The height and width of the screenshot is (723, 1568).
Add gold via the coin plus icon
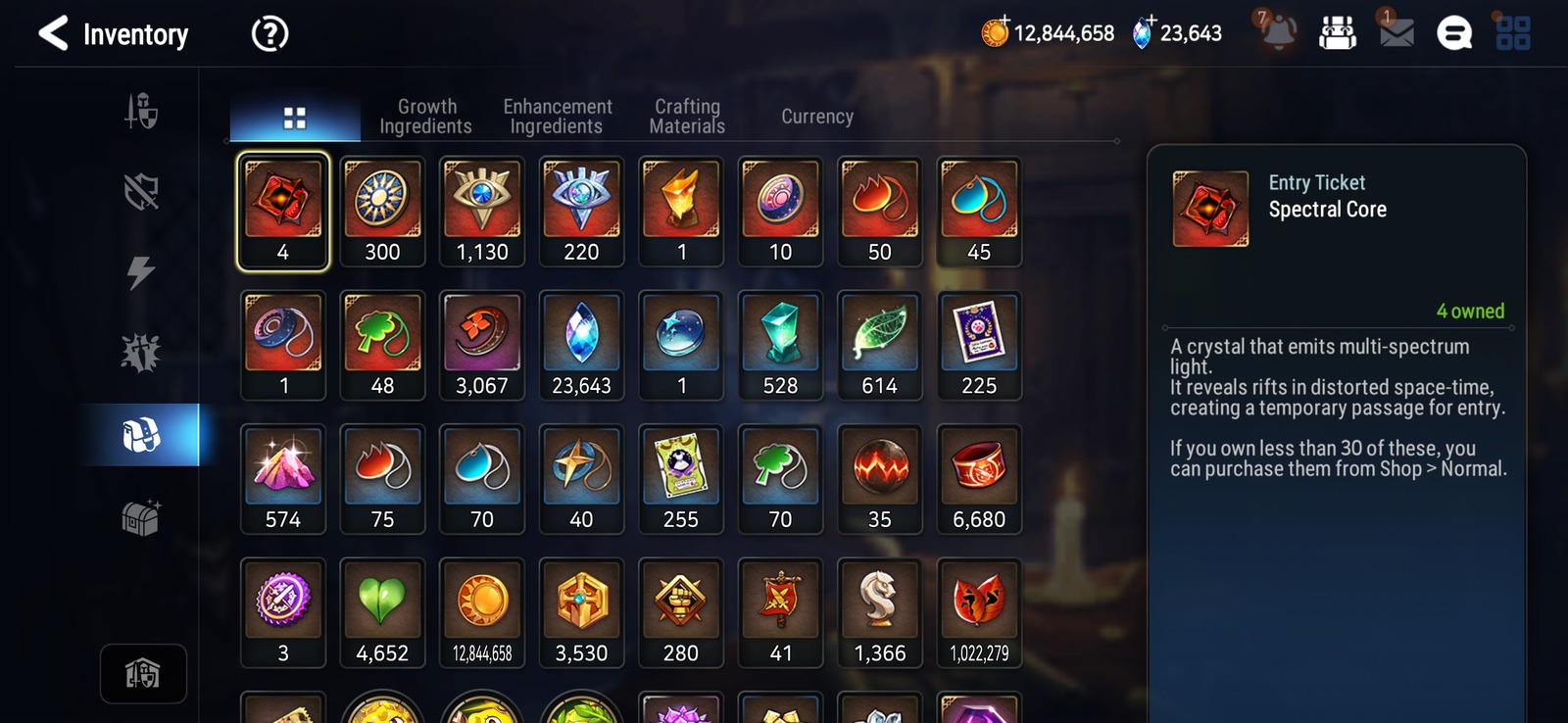pos(995,32)
